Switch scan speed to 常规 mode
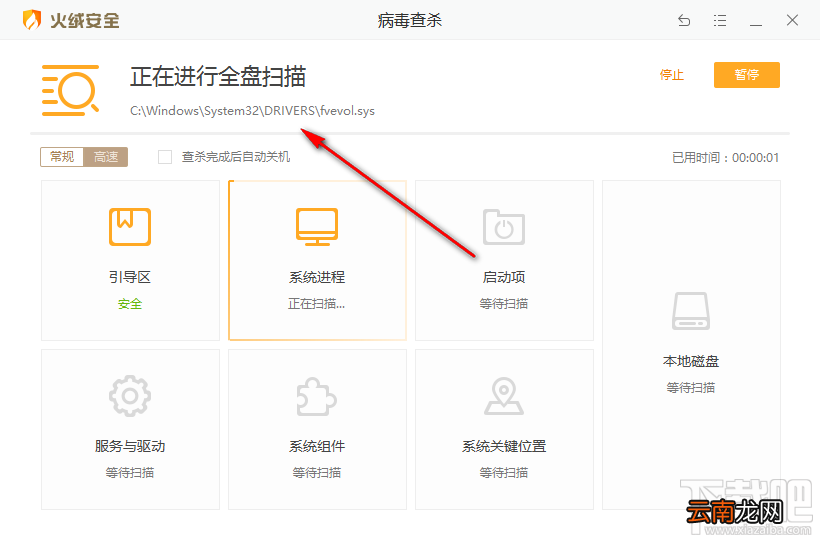The image size is (820, 540). 62,156
